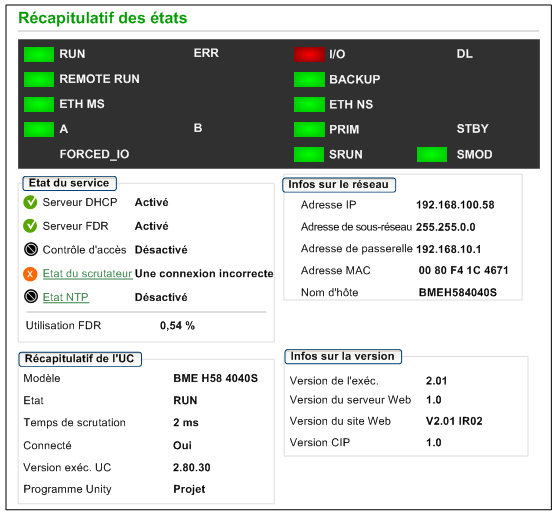The width and height of the screenshot is (555, 516).
Task: Click the IP address value 192.168.100.58
Action: [455, 205]
